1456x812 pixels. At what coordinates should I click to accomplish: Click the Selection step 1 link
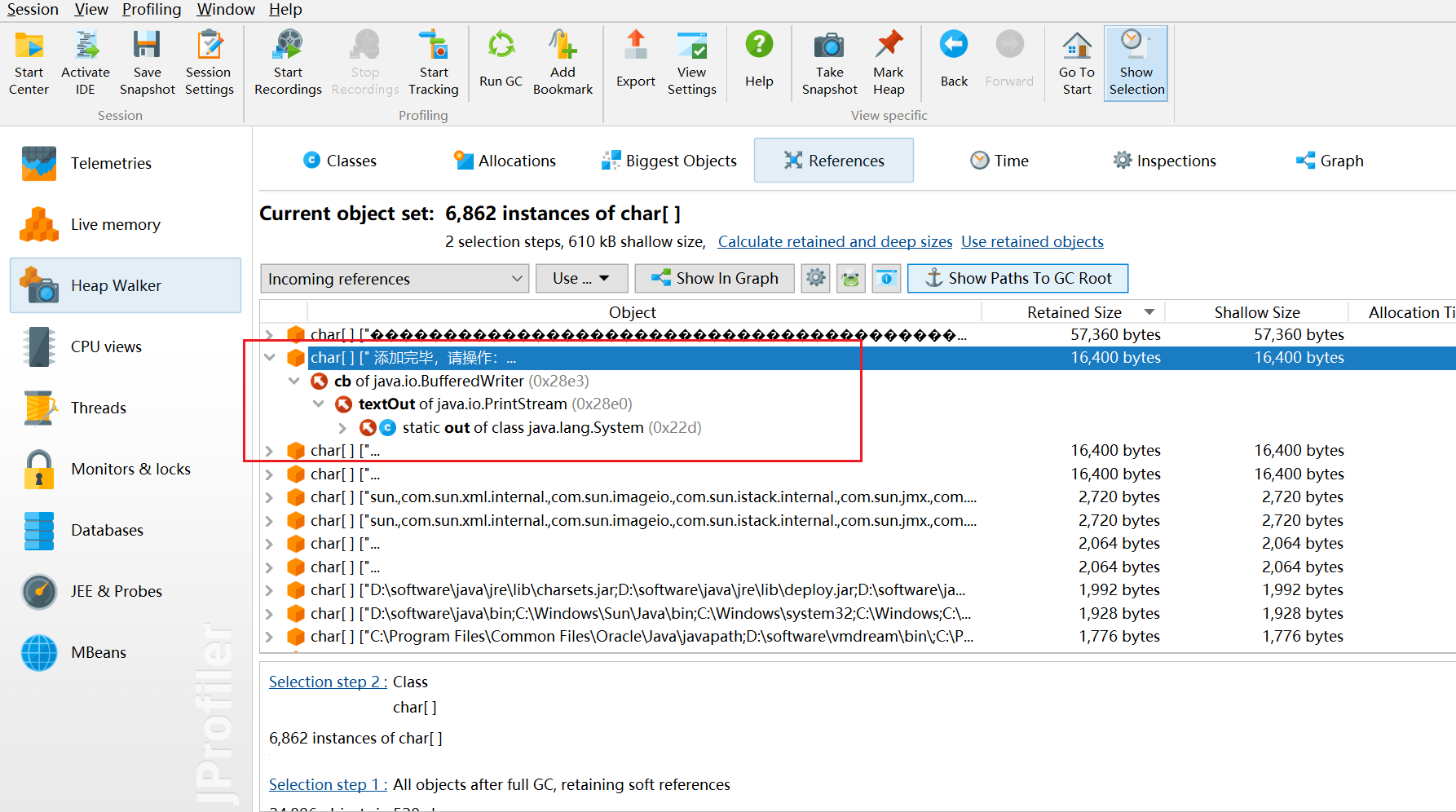[x=327, y=784]
